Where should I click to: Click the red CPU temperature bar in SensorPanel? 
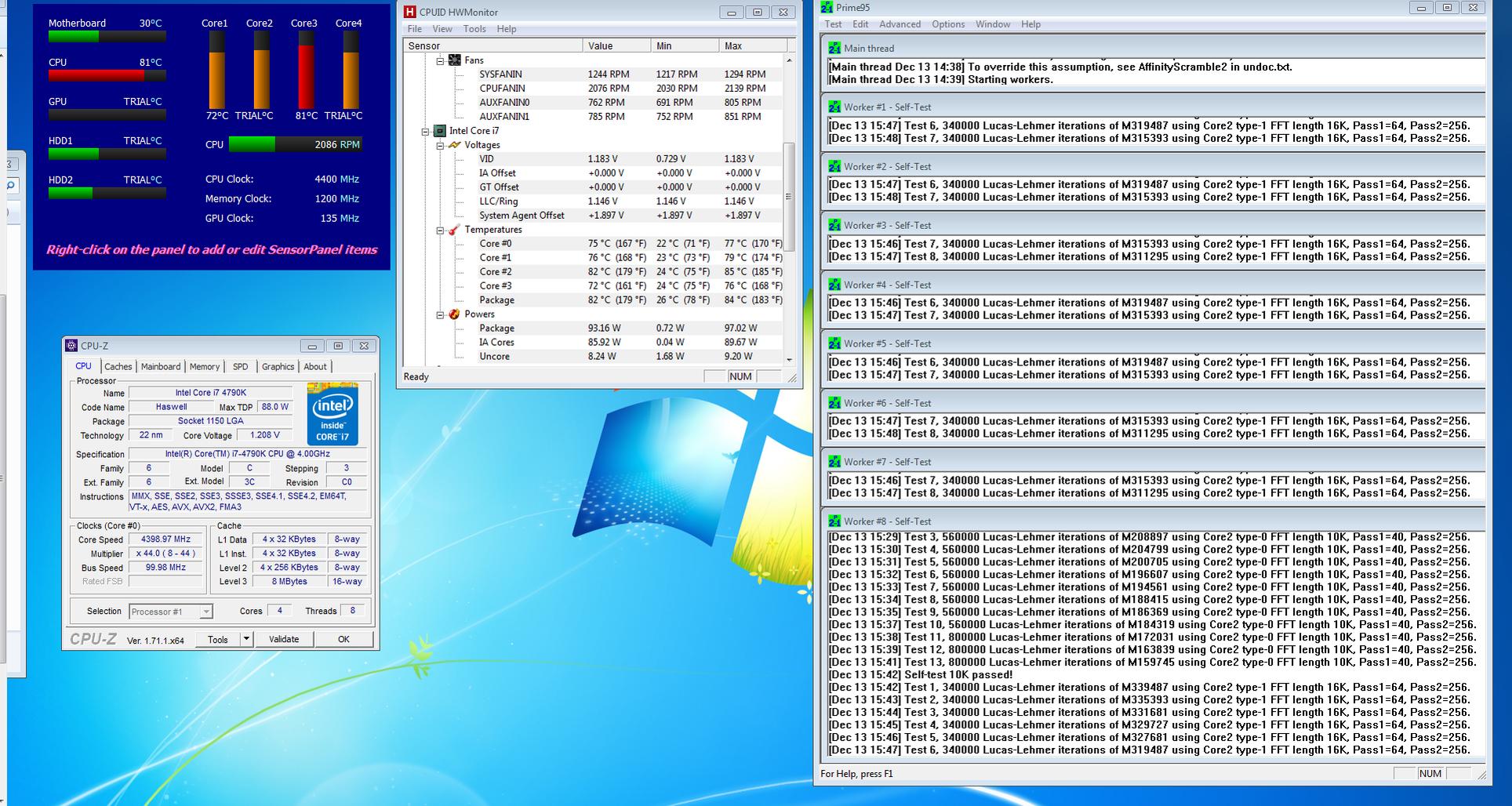[107, 76]
